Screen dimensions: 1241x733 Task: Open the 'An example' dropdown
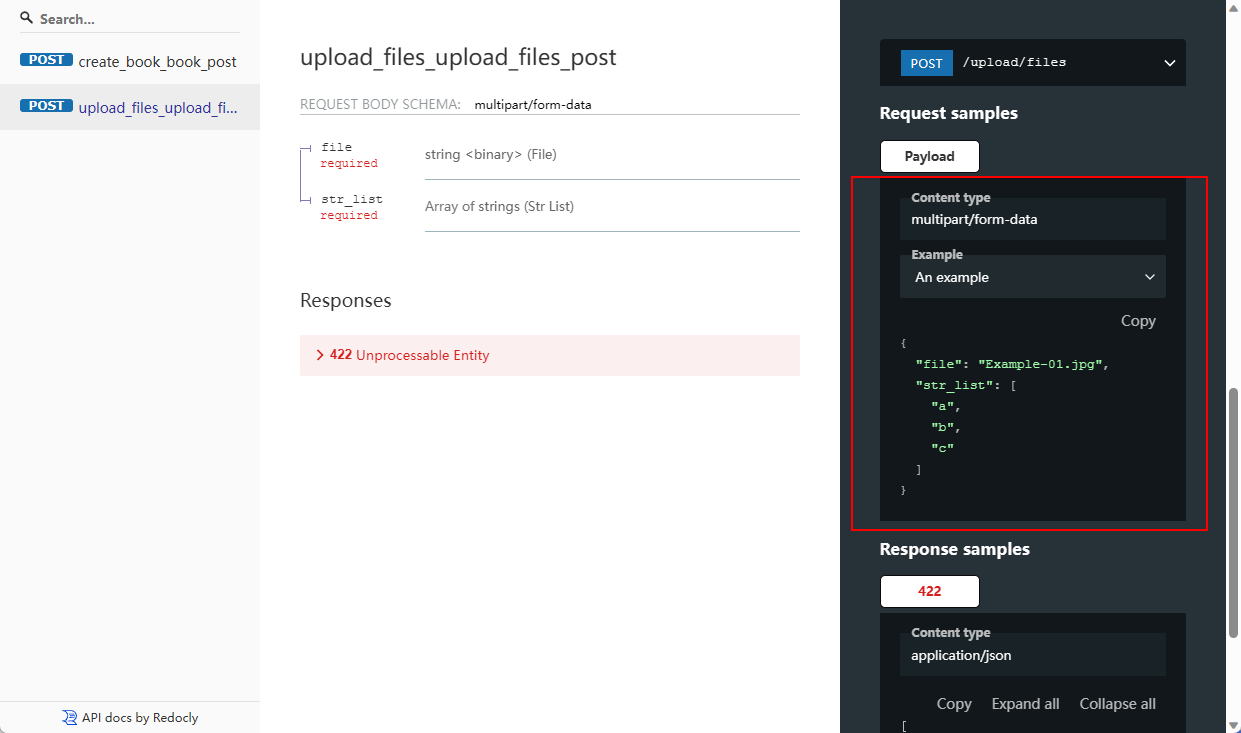point(1032,277)
